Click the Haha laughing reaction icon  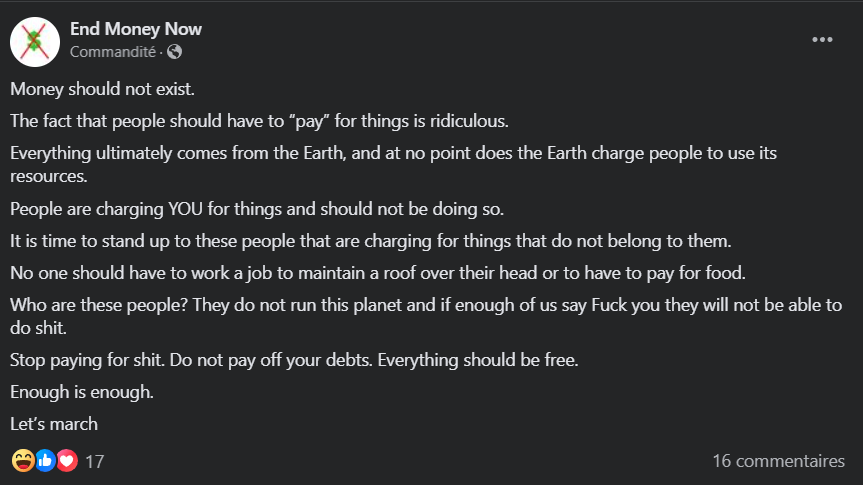tap(23, 461)
